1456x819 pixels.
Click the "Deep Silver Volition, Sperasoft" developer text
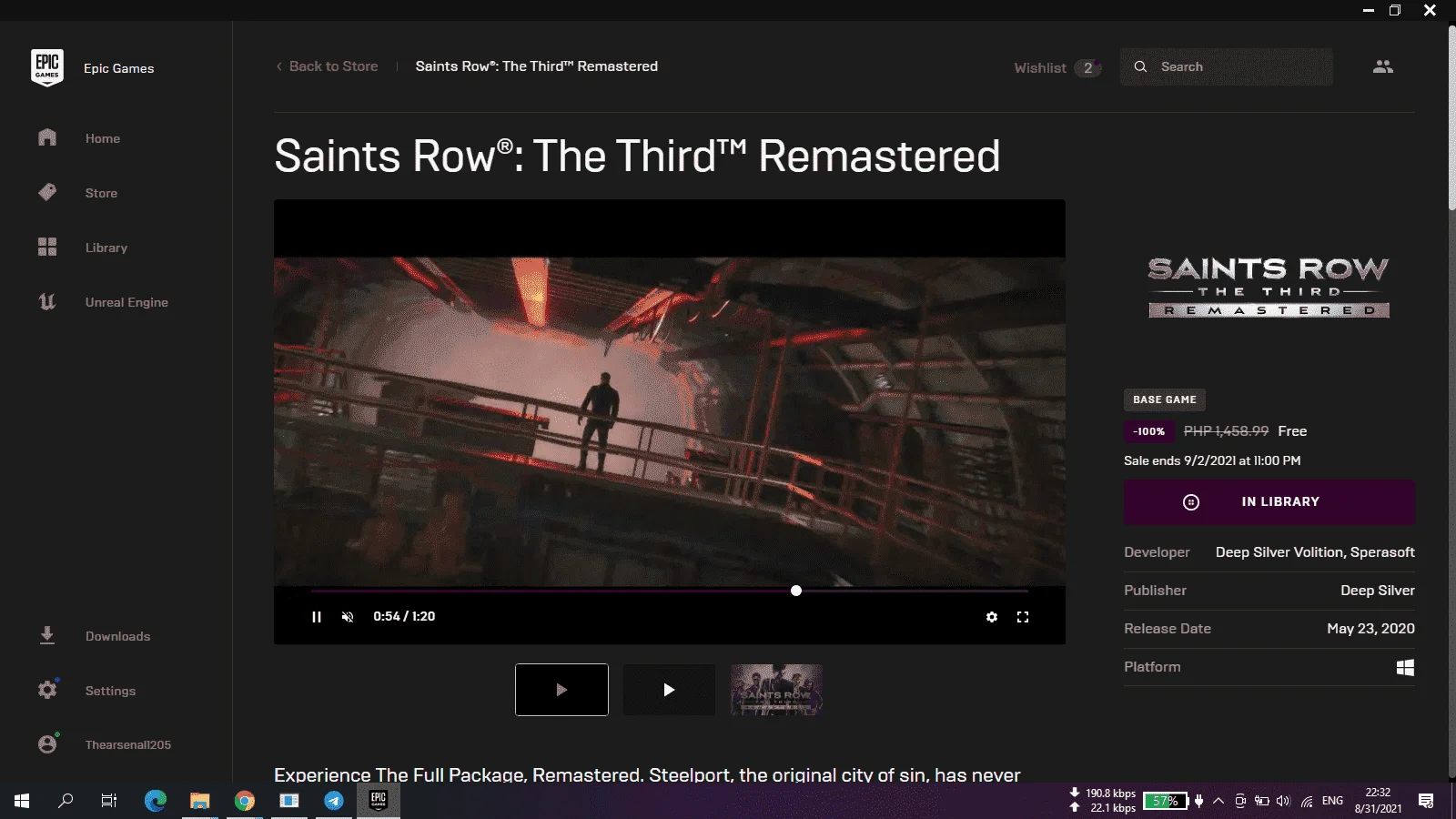[1315, 552]
